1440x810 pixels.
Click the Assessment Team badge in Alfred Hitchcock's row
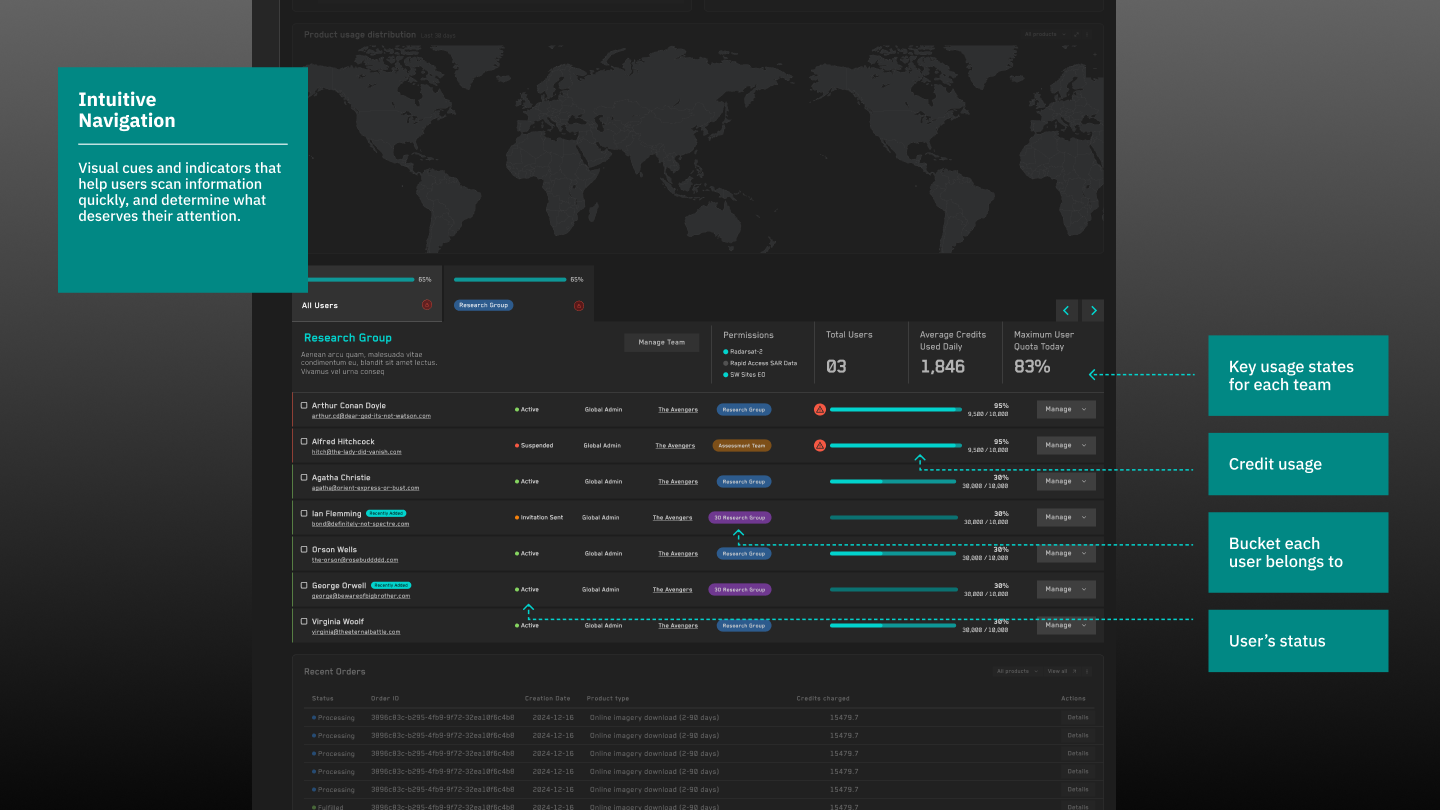pos(742,446)
